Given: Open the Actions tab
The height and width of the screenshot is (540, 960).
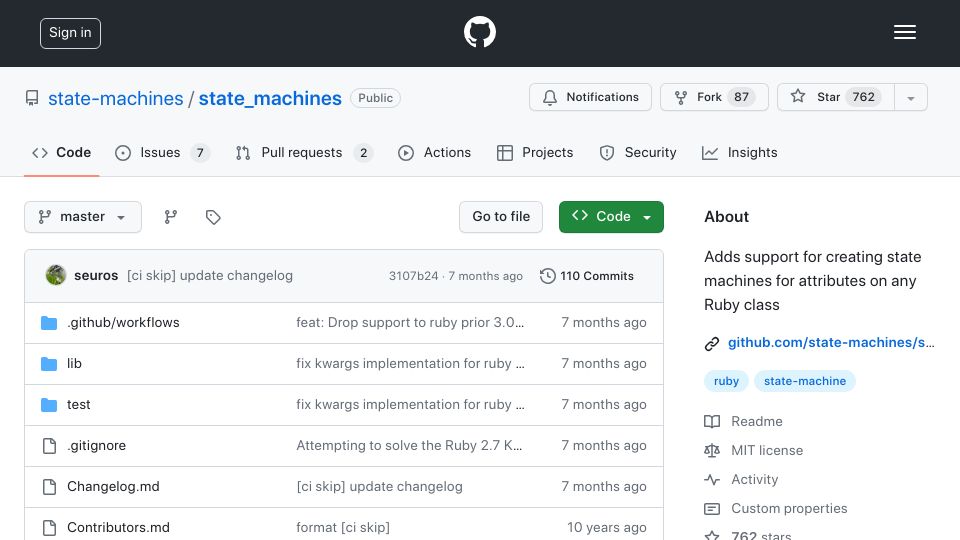Looking at the screenshot, I should pos(435,152).
